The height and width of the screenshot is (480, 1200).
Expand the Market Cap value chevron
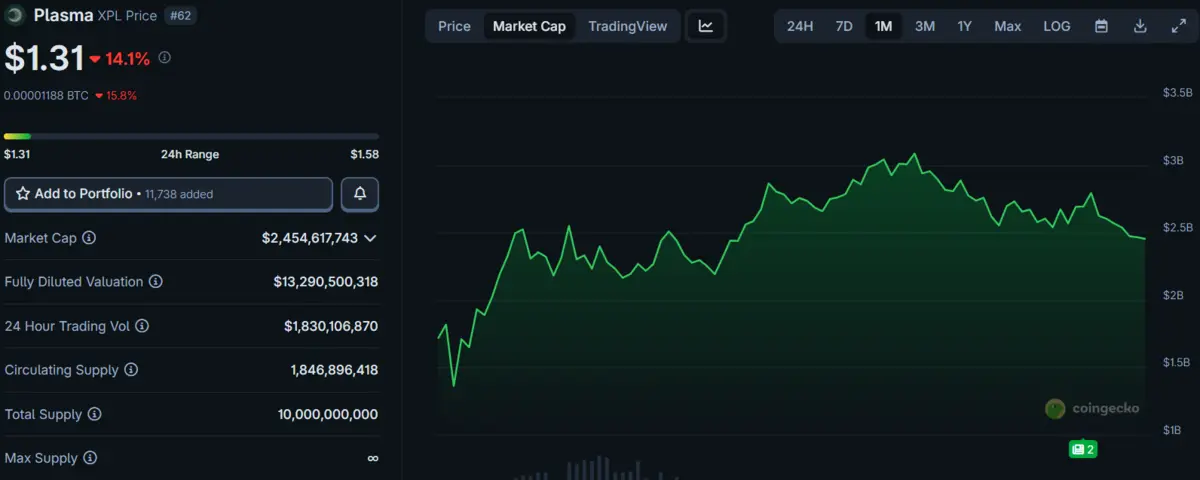point(370,238)
